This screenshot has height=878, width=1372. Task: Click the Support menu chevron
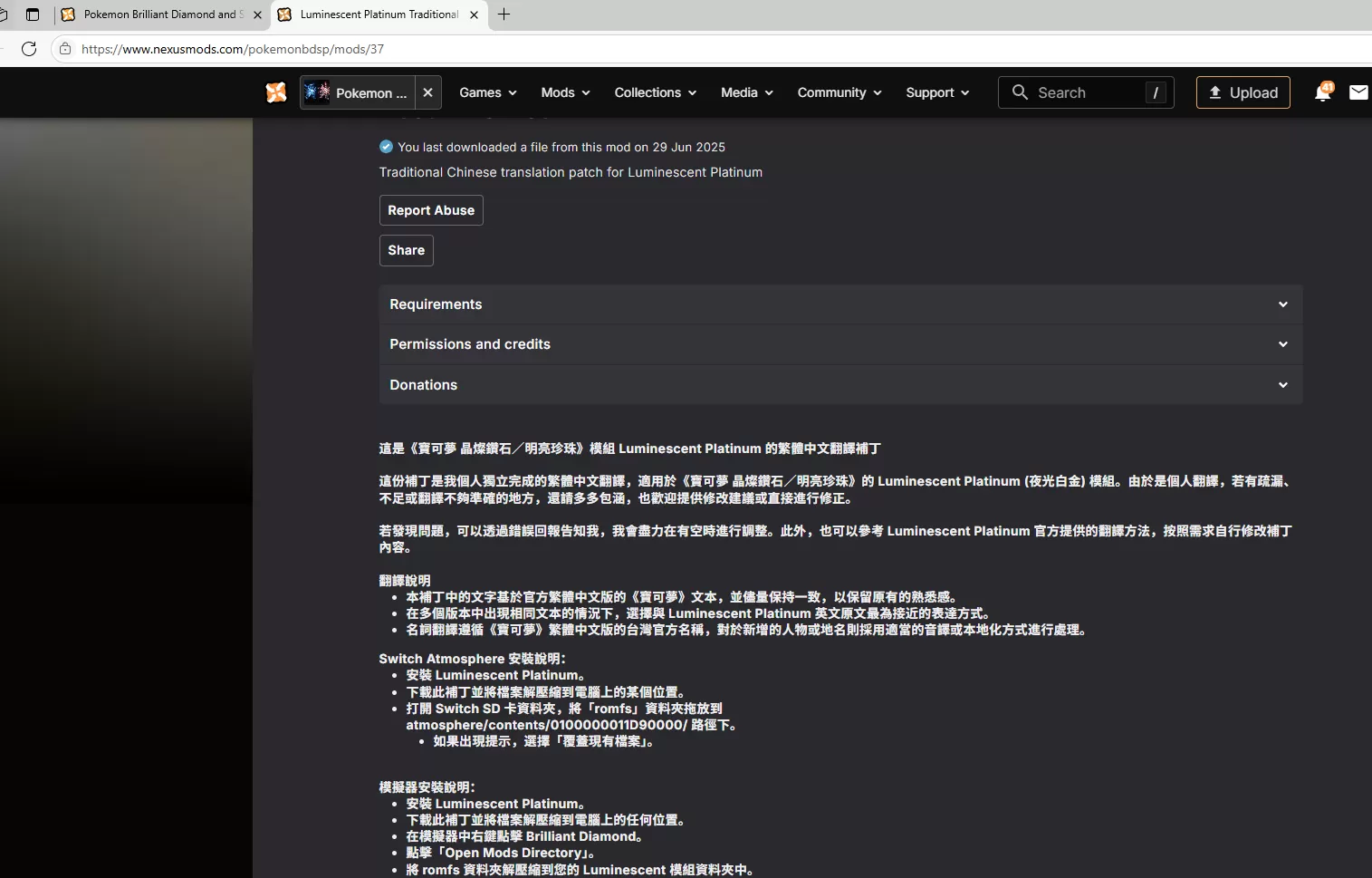coord(964,92)
